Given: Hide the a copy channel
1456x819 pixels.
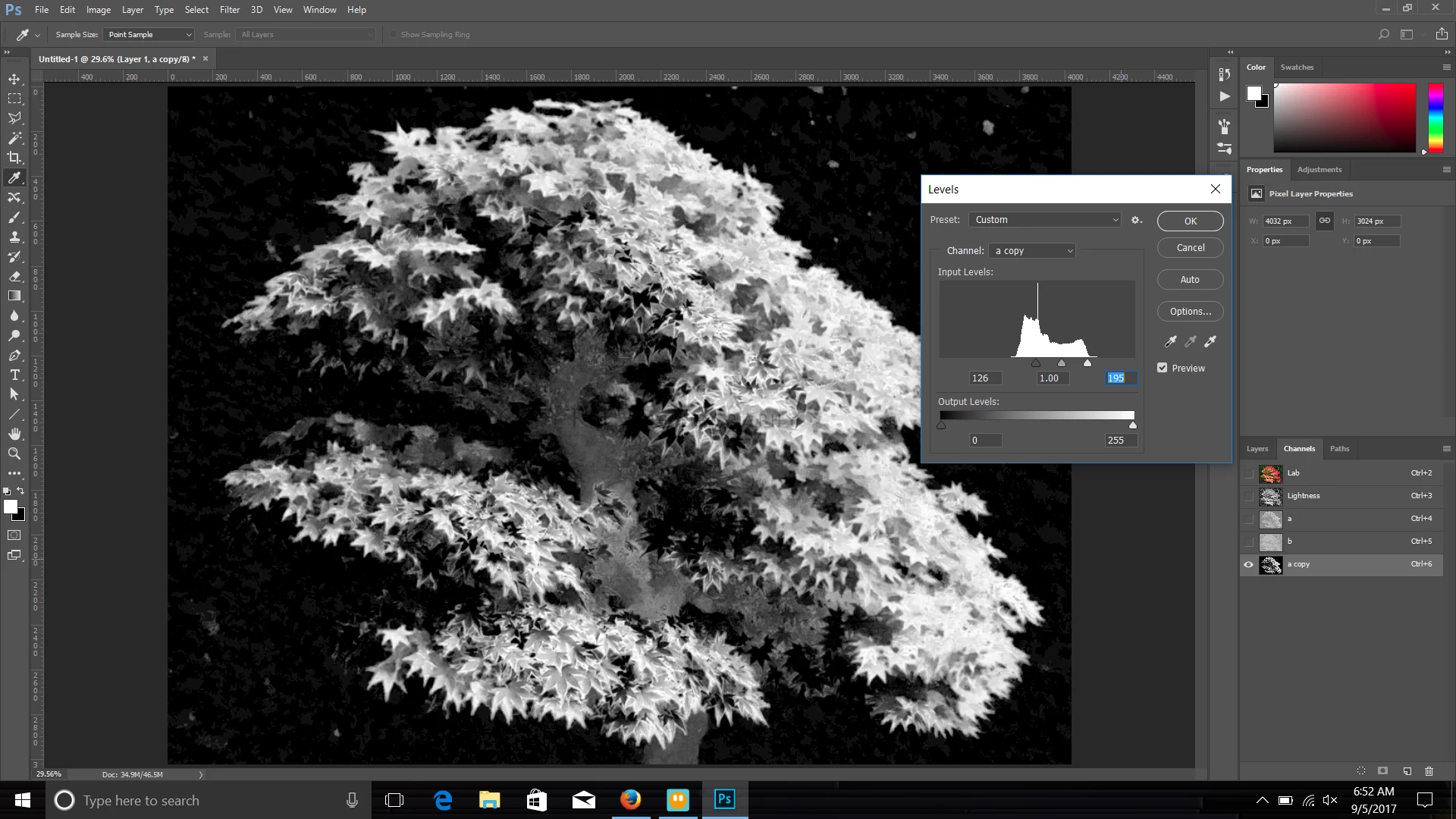Looking at the screenshot, I should click(1248, 564).
